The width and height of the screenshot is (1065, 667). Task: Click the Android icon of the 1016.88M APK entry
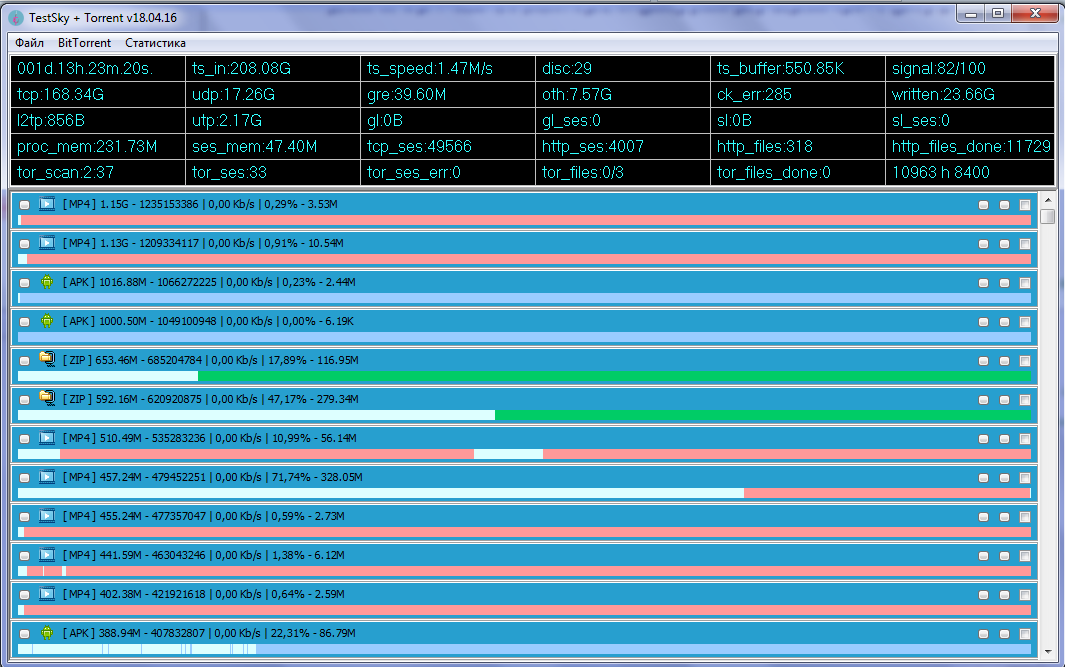click(47, 282)
